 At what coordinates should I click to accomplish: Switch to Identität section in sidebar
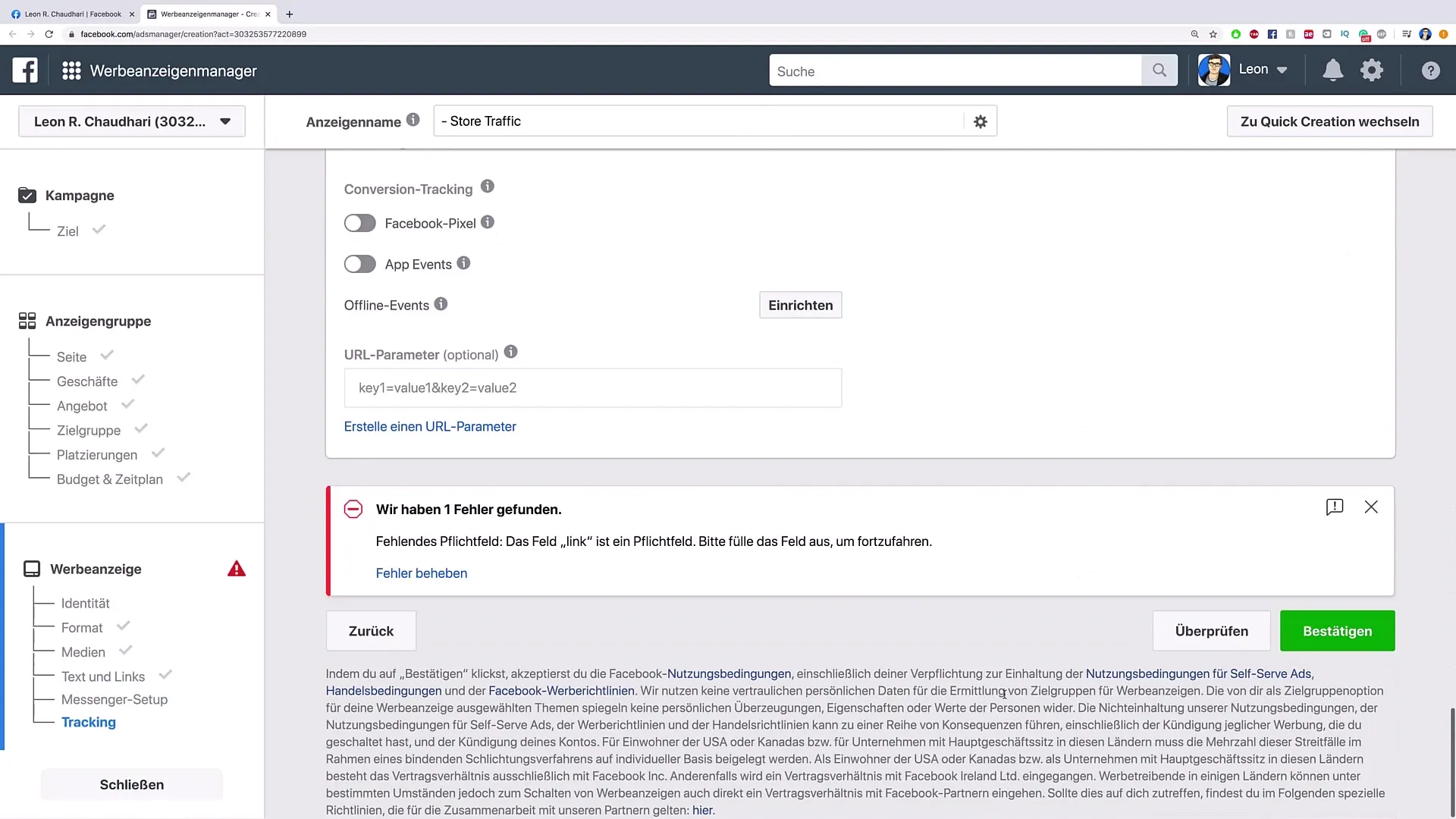pyautogui.click(x=85, y=603)
